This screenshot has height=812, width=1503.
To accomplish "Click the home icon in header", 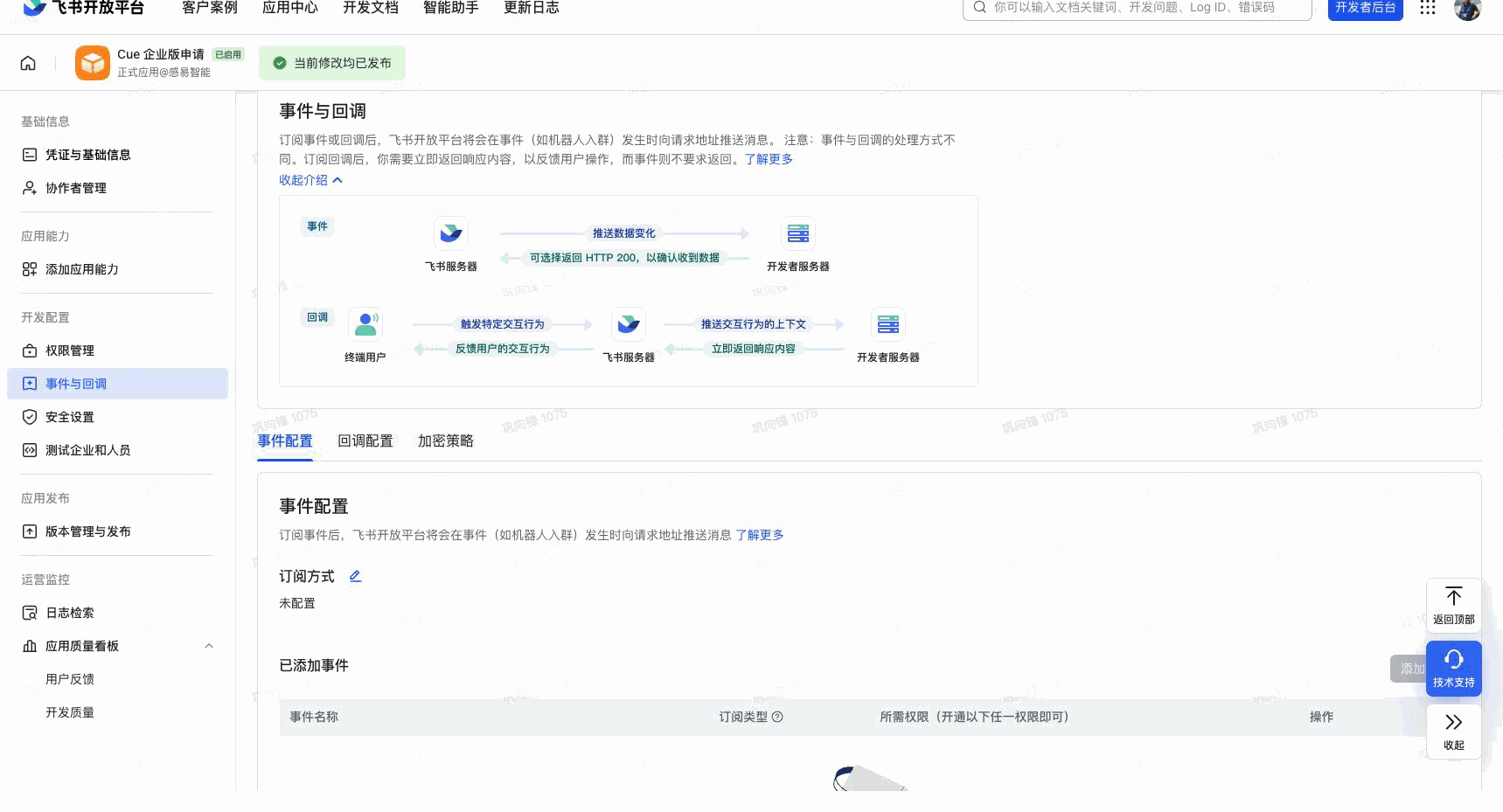I will [x=28, y=63].
